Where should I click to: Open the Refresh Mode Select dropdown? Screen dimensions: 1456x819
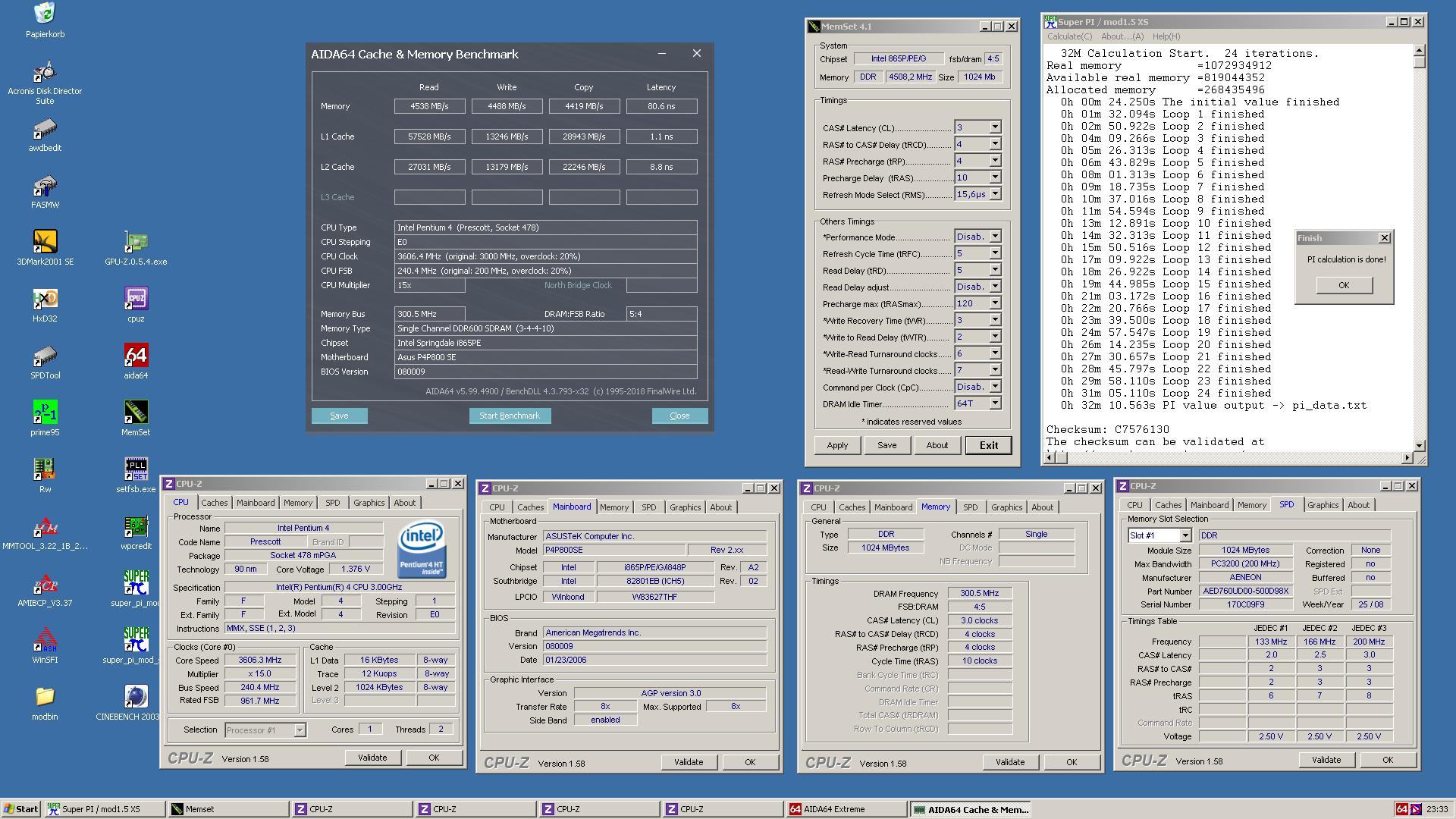pyautogui.click(x=995, y=194)
